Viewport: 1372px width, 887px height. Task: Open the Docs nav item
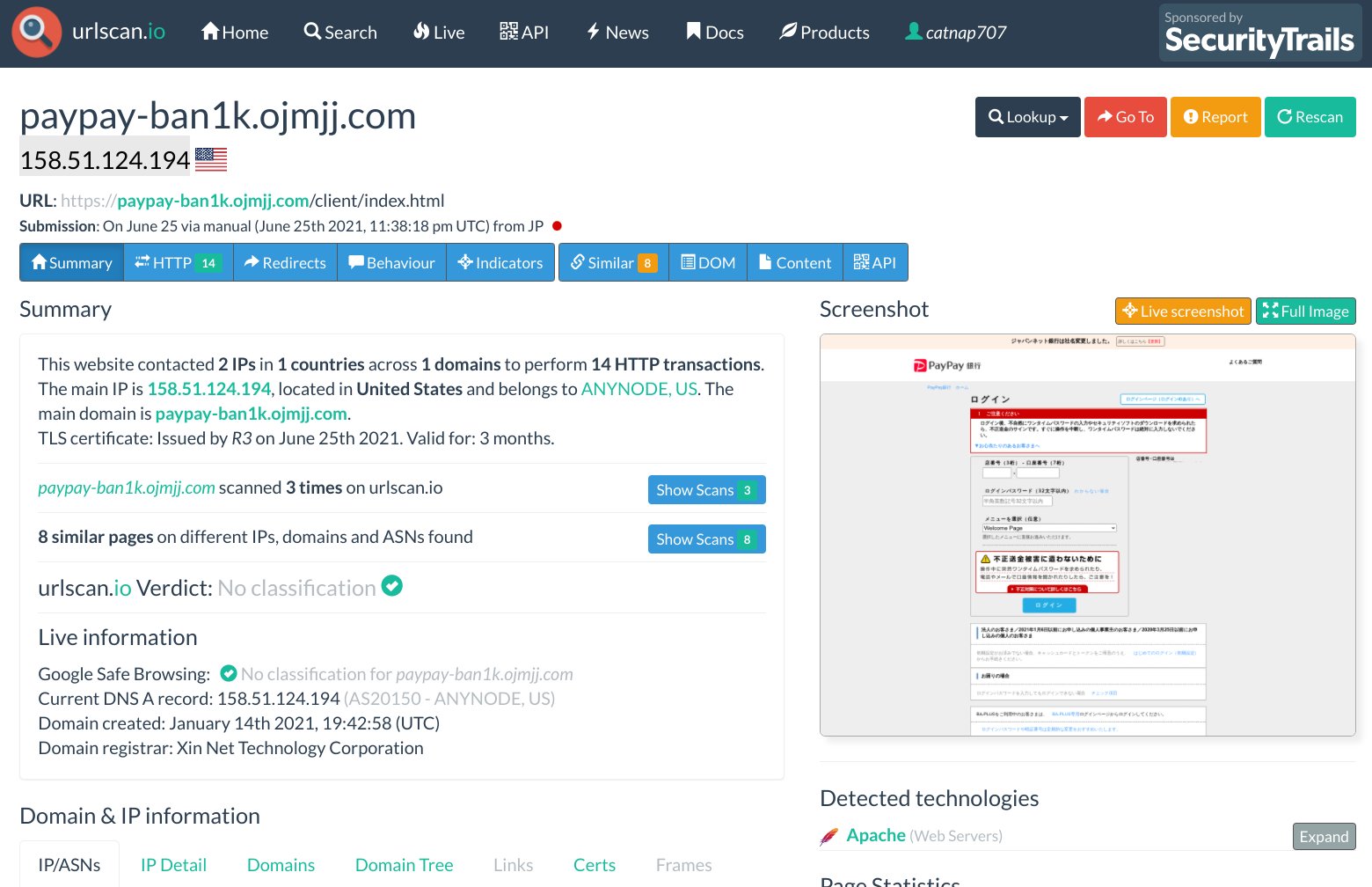pos(715,33)
